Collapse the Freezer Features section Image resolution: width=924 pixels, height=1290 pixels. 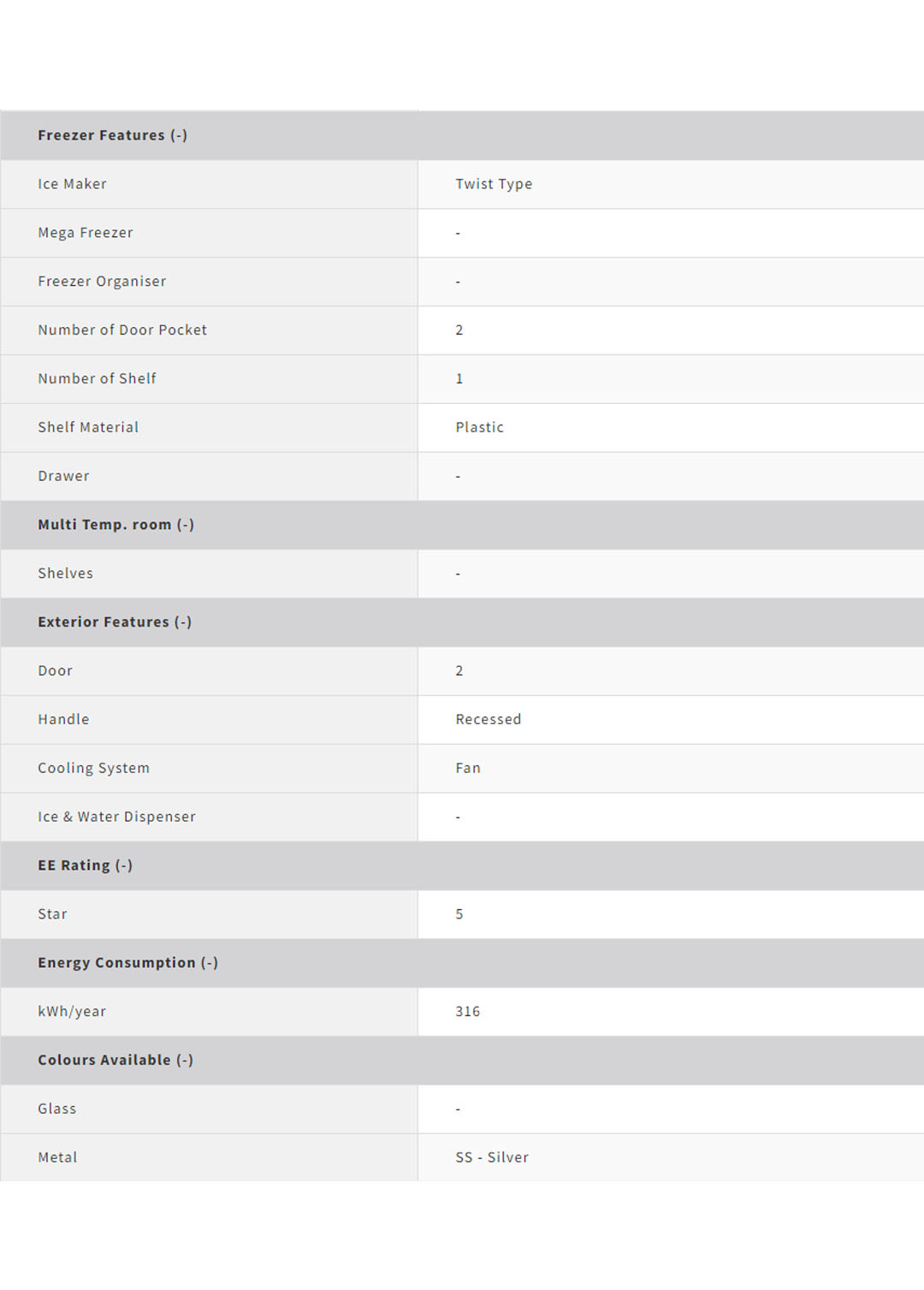(178, 135)
